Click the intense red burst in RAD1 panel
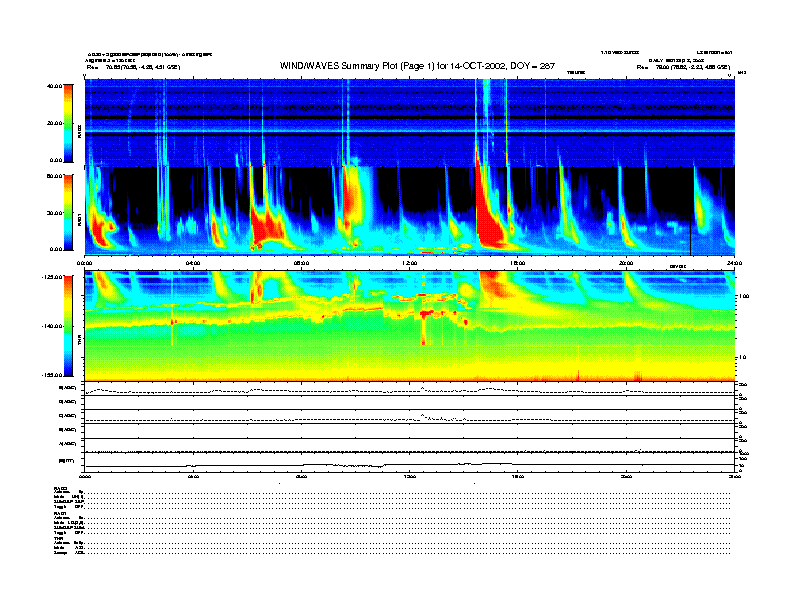Screen dimensions: 792x612 (490, 220)
